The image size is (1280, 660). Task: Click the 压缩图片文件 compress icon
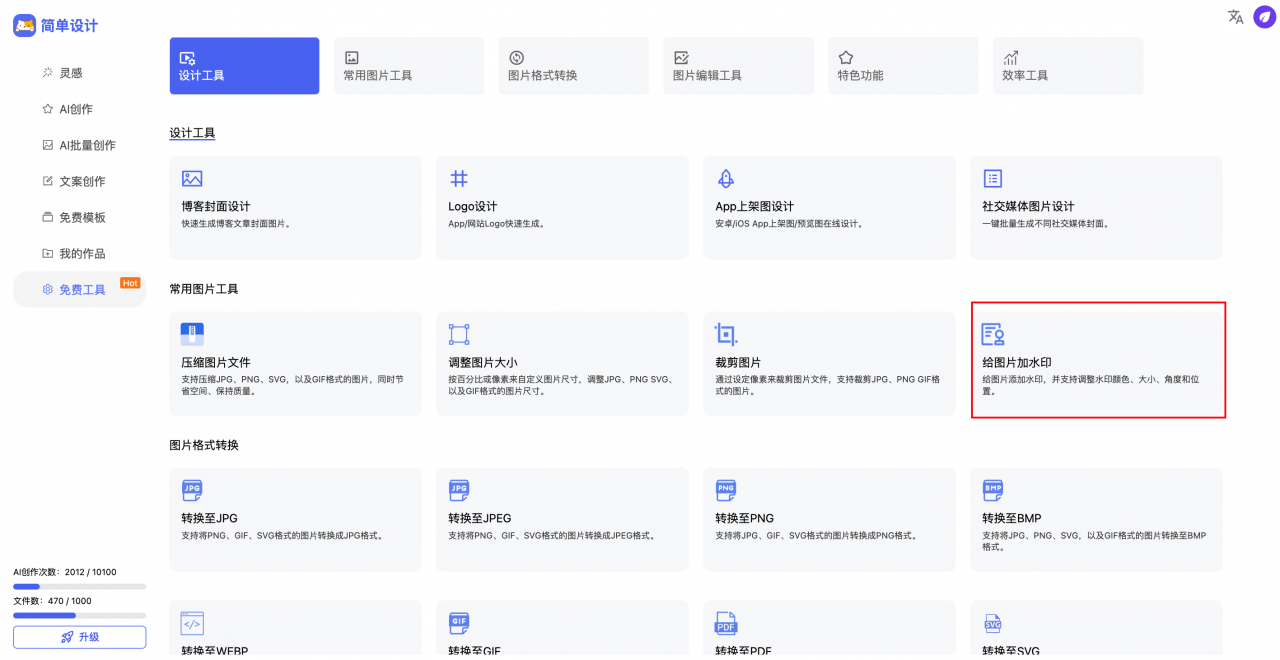tap(192, 334)
